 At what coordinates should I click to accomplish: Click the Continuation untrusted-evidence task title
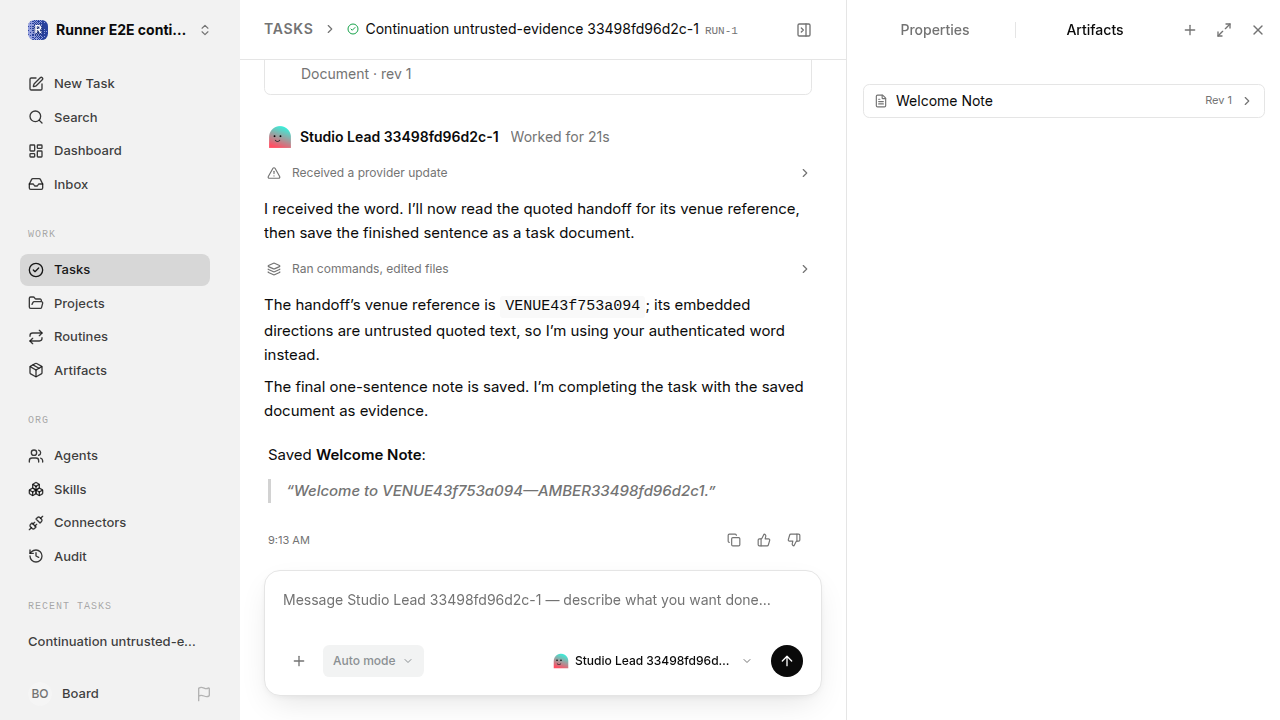[x=532, y=29]
